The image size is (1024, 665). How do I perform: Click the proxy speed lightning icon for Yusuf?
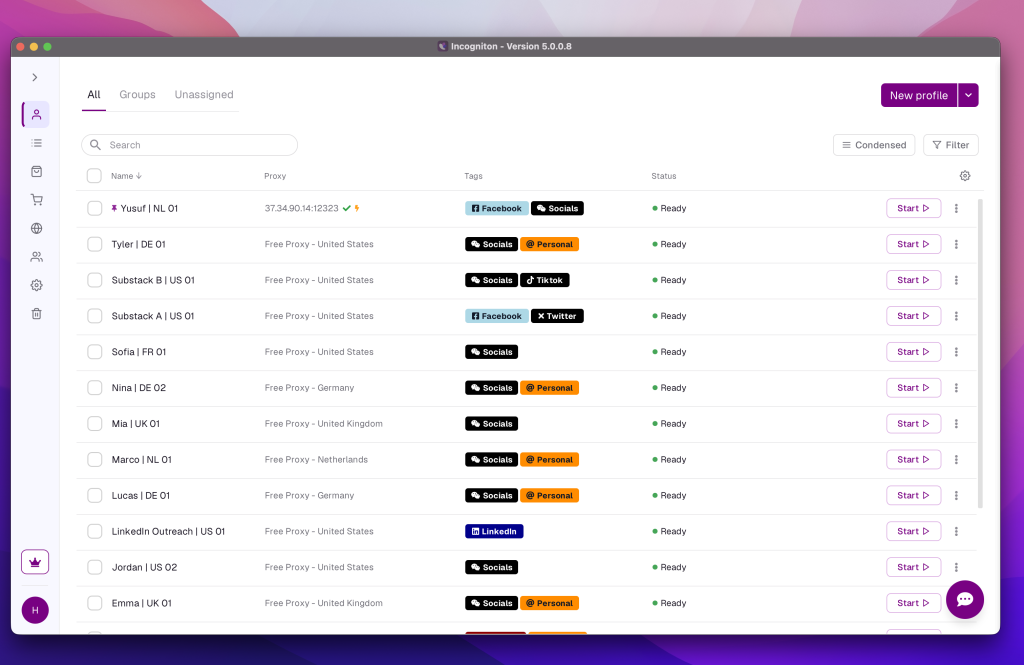tap(357, 208)
